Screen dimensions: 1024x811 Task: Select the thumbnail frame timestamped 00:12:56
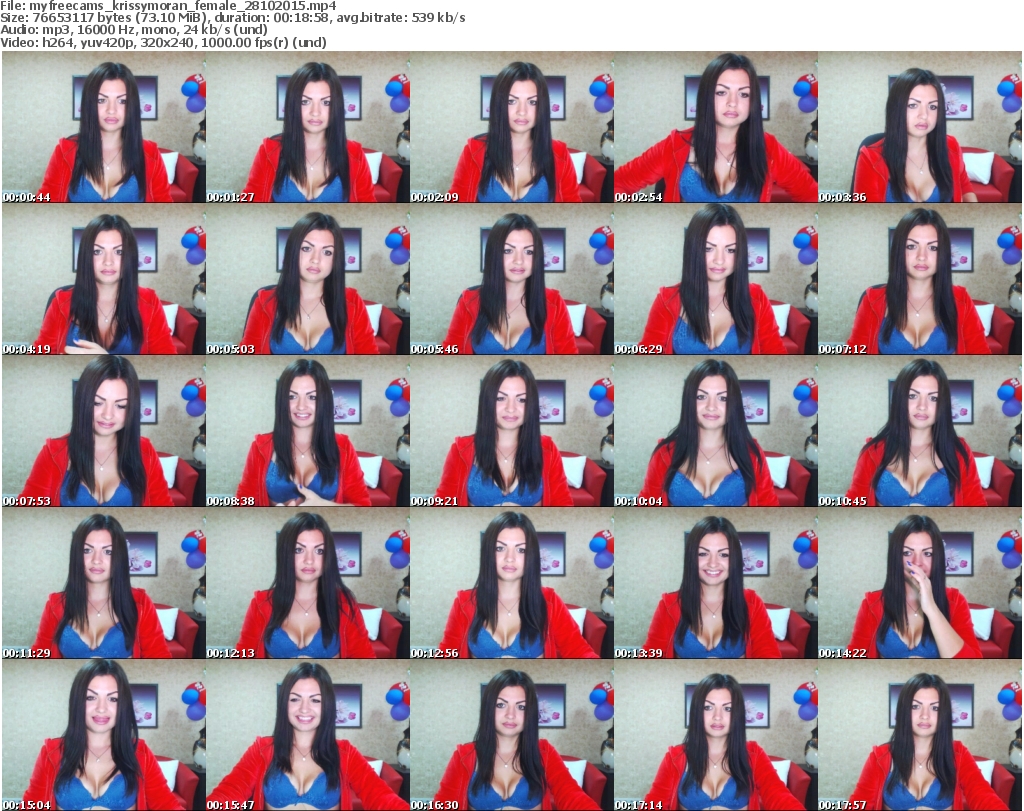[511, 582]
